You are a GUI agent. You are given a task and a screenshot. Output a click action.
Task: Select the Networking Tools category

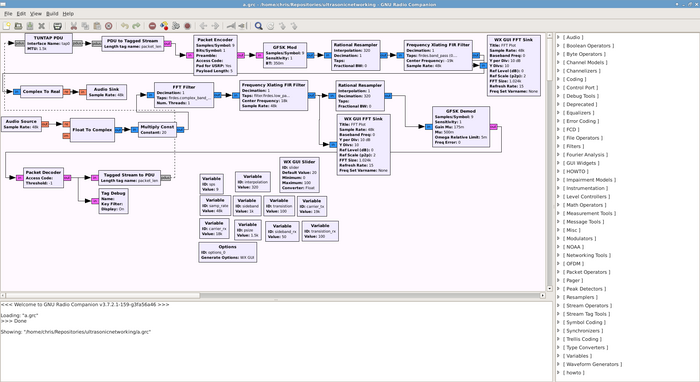coord(587,255)
